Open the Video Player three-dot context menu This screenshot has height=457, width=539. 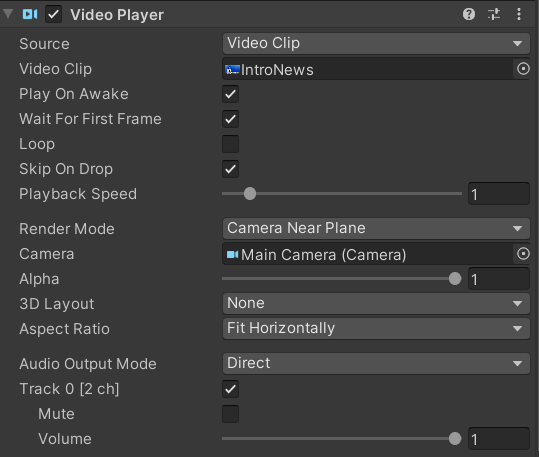(519, 14)
